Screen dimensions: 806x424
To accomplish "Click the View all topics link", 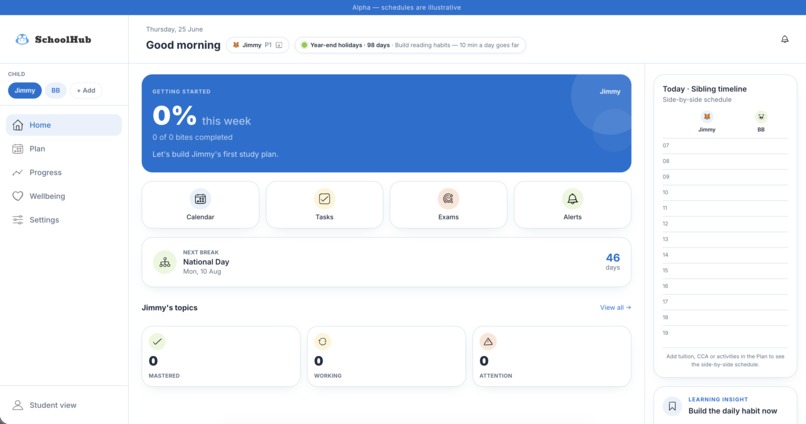I will click(x=615, y=307).
